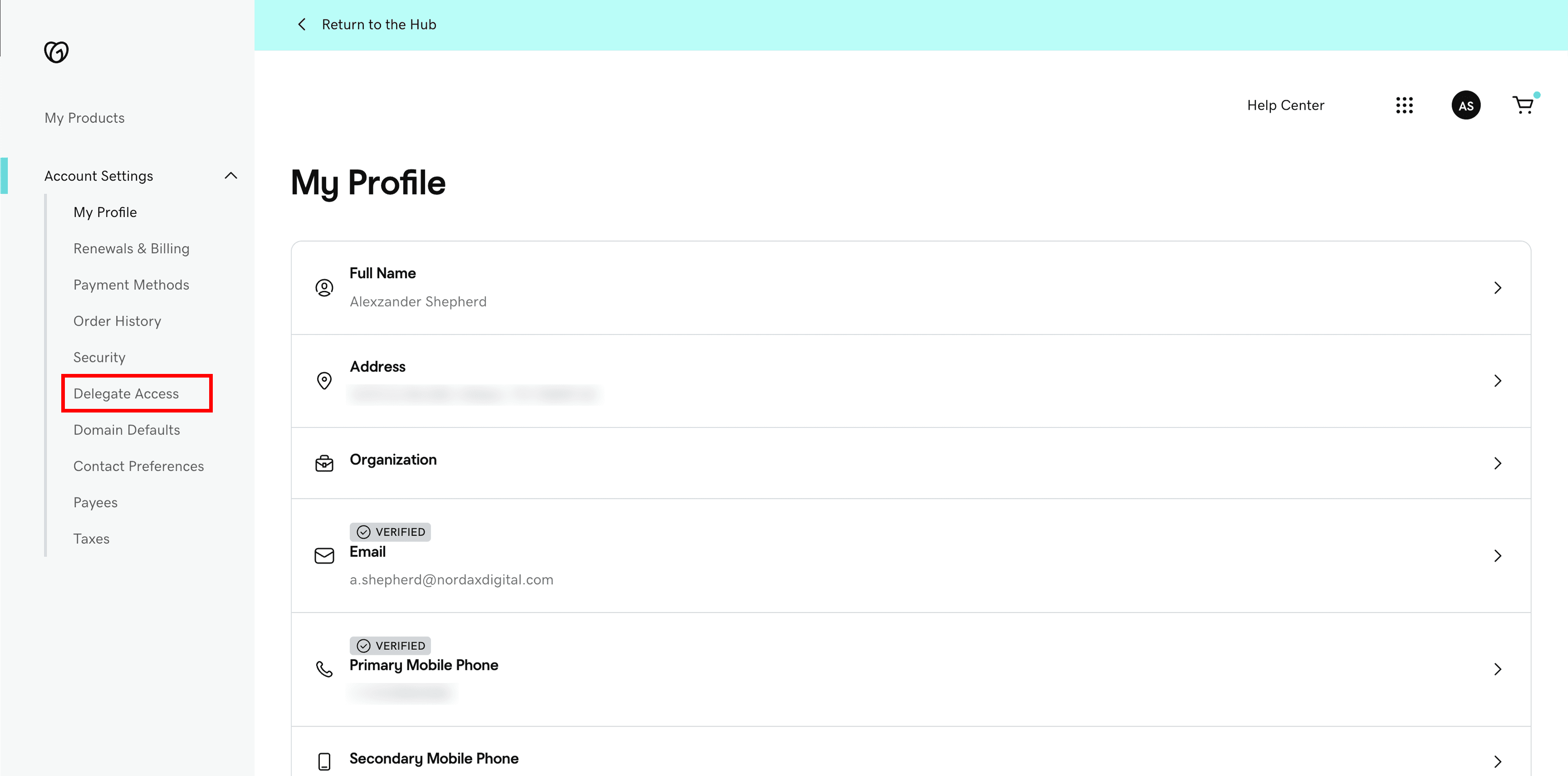Open the apps grid icon
The width and height of the screenshot is (1568, 776).
1405,105
